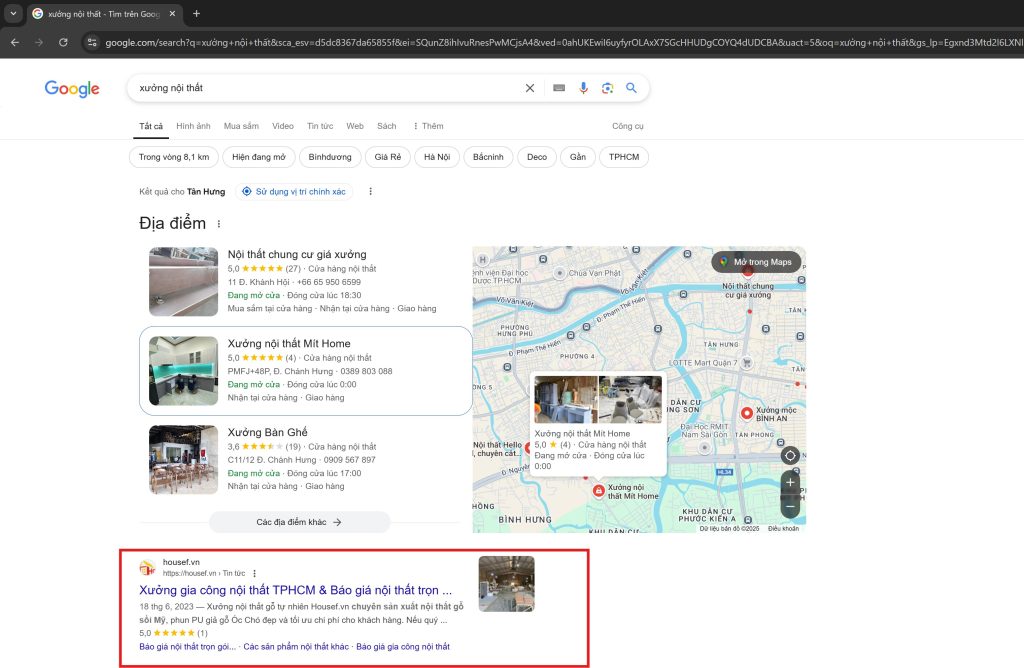Click Sử dụng vị trí chính xác
This screenshot has height=668, width=1024.
(294, 191)
